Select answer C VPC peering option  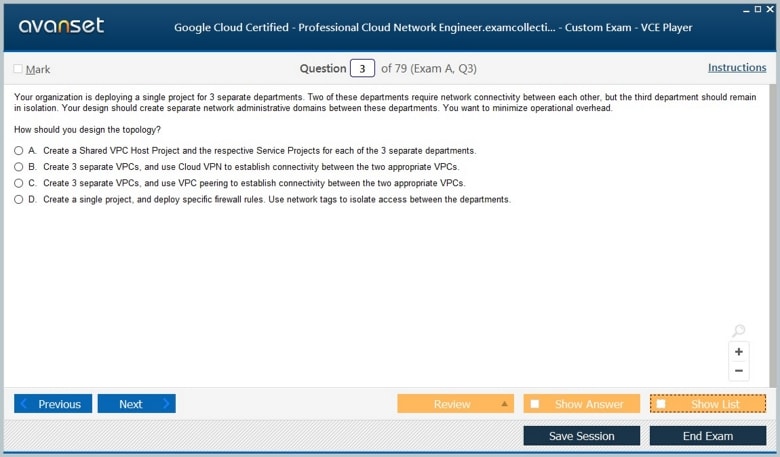click(x=18, y=183)
